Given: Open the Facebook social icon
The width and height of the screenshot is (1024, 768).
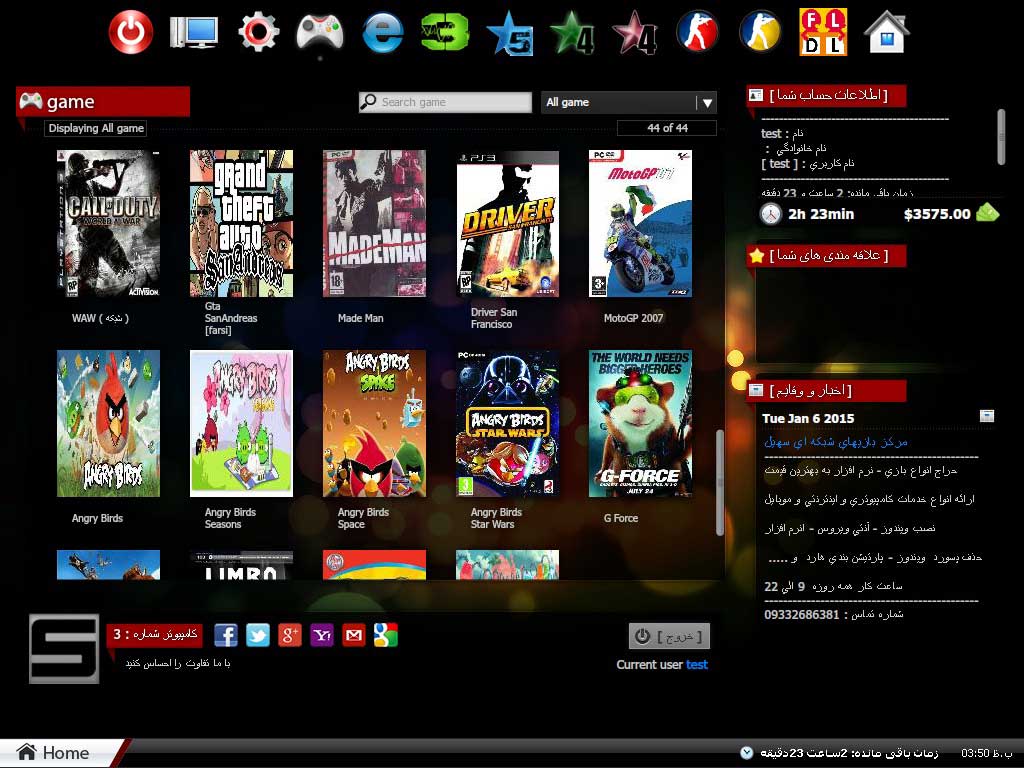Looking at the screenshot, I should pyautogui.click(x=226, y=635).
